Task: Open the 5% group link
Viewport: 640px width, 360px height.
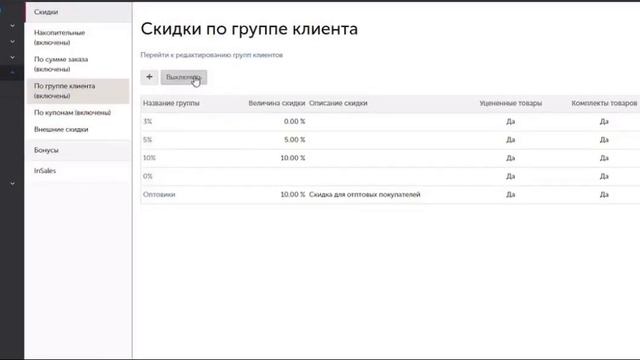Action: (x=147, y=140)
